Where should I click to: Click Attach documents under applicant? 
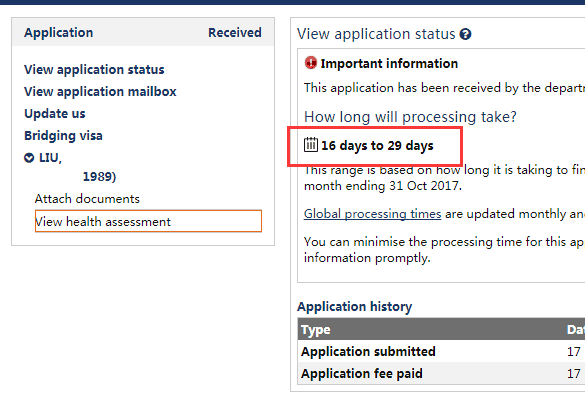coord(87,199)
